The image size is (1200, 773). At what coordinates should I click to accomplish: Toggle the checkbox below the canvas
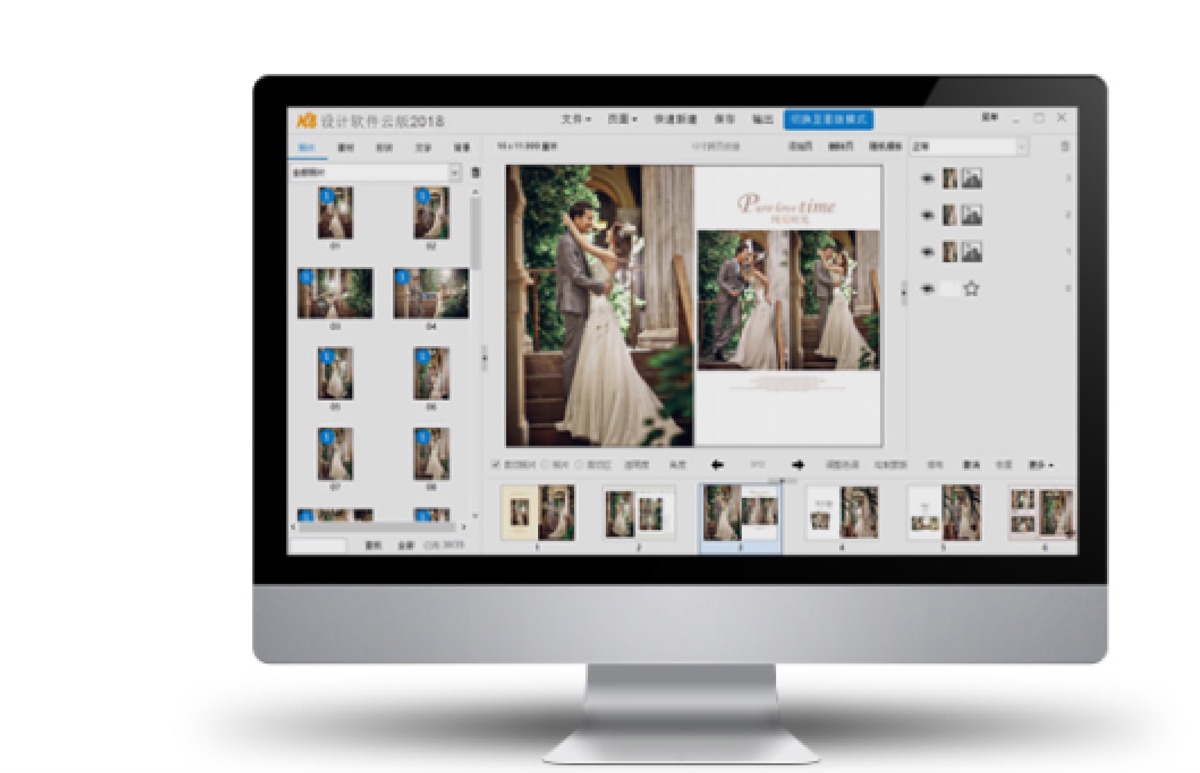[496, 465]
